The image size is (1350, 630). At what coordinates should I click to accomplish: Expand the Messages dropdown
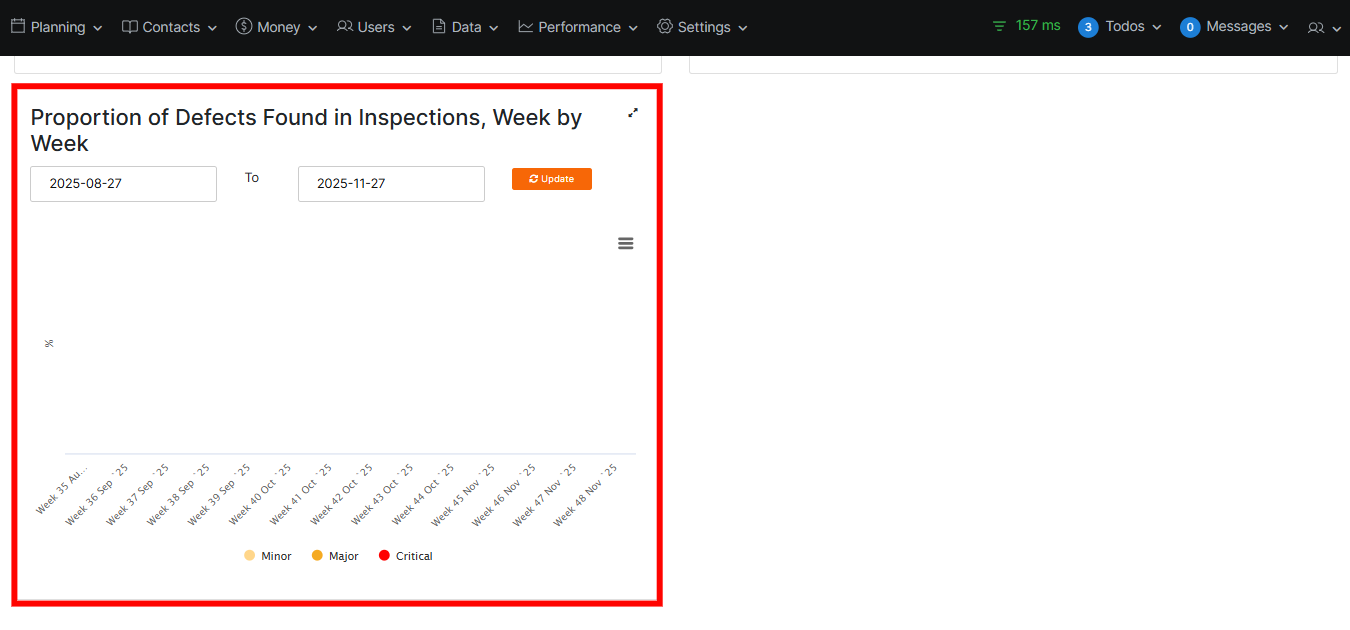1239,27
